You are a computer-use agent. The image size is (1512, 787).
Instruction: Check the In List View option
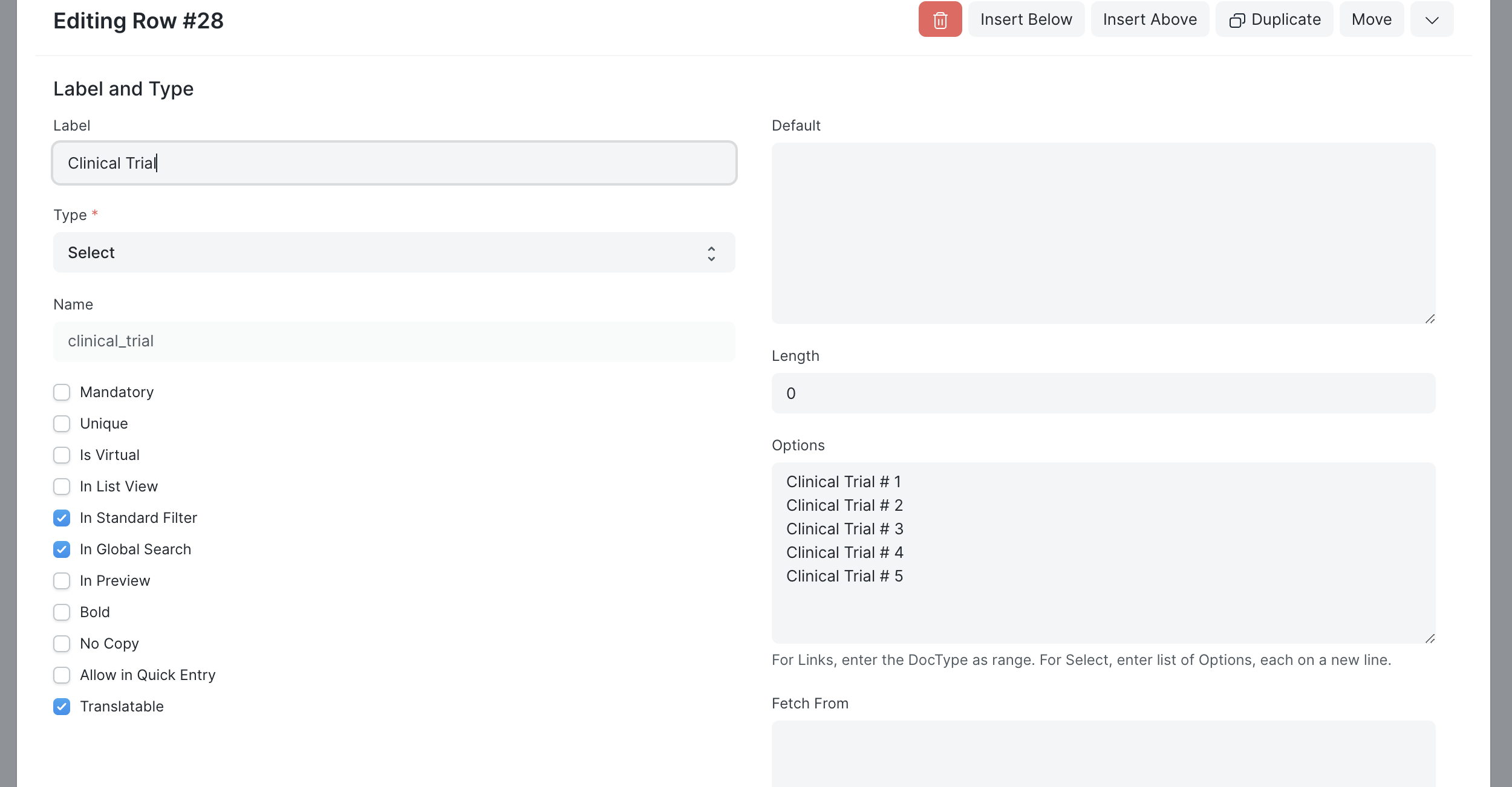click(61, 486)
